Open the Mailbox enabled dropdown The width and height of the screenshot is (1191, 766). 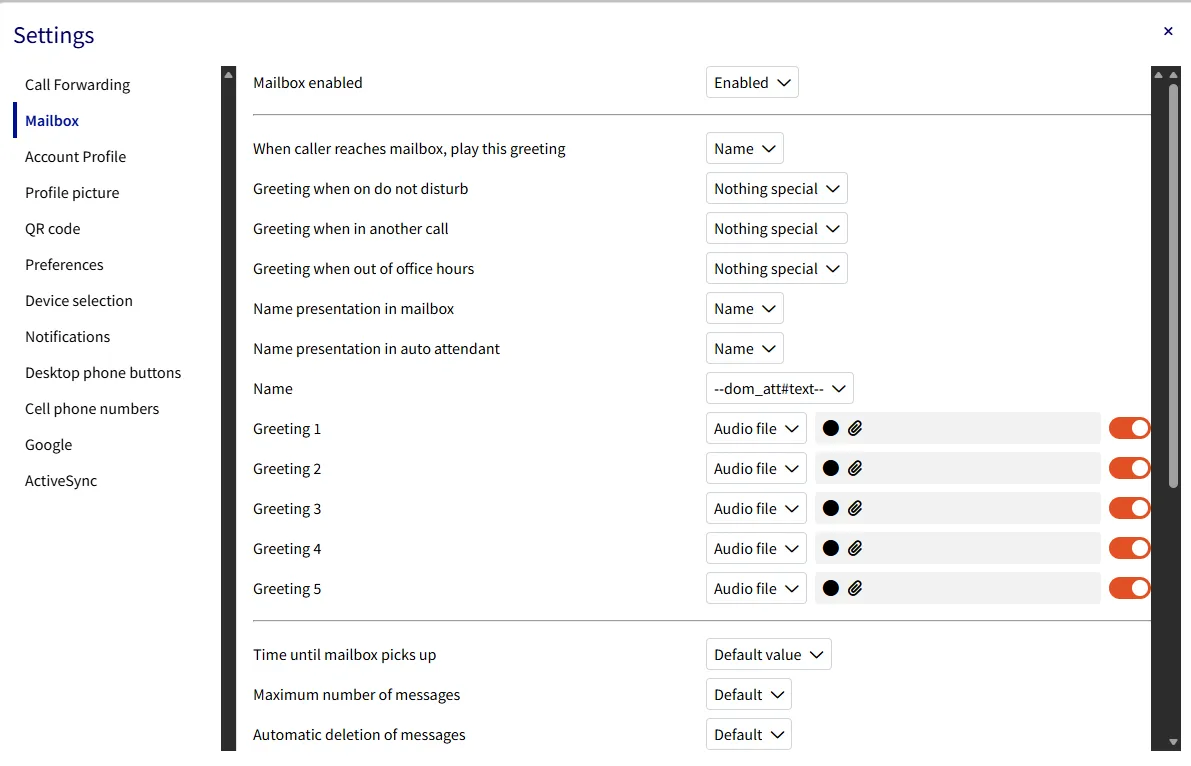[752, 83]
